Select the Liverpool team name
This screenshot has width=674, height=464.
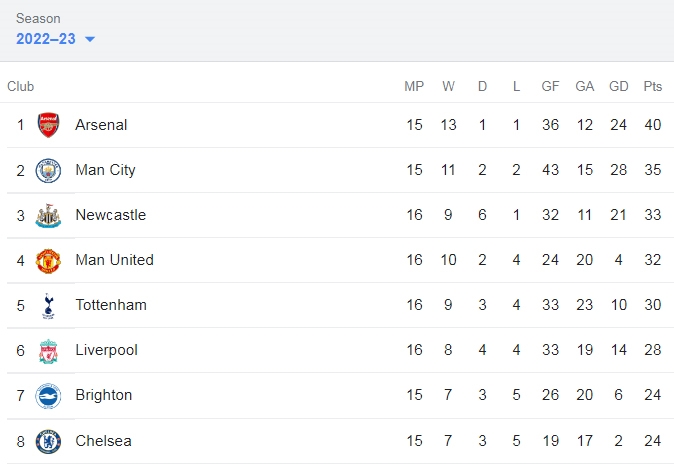click(107, 350)
